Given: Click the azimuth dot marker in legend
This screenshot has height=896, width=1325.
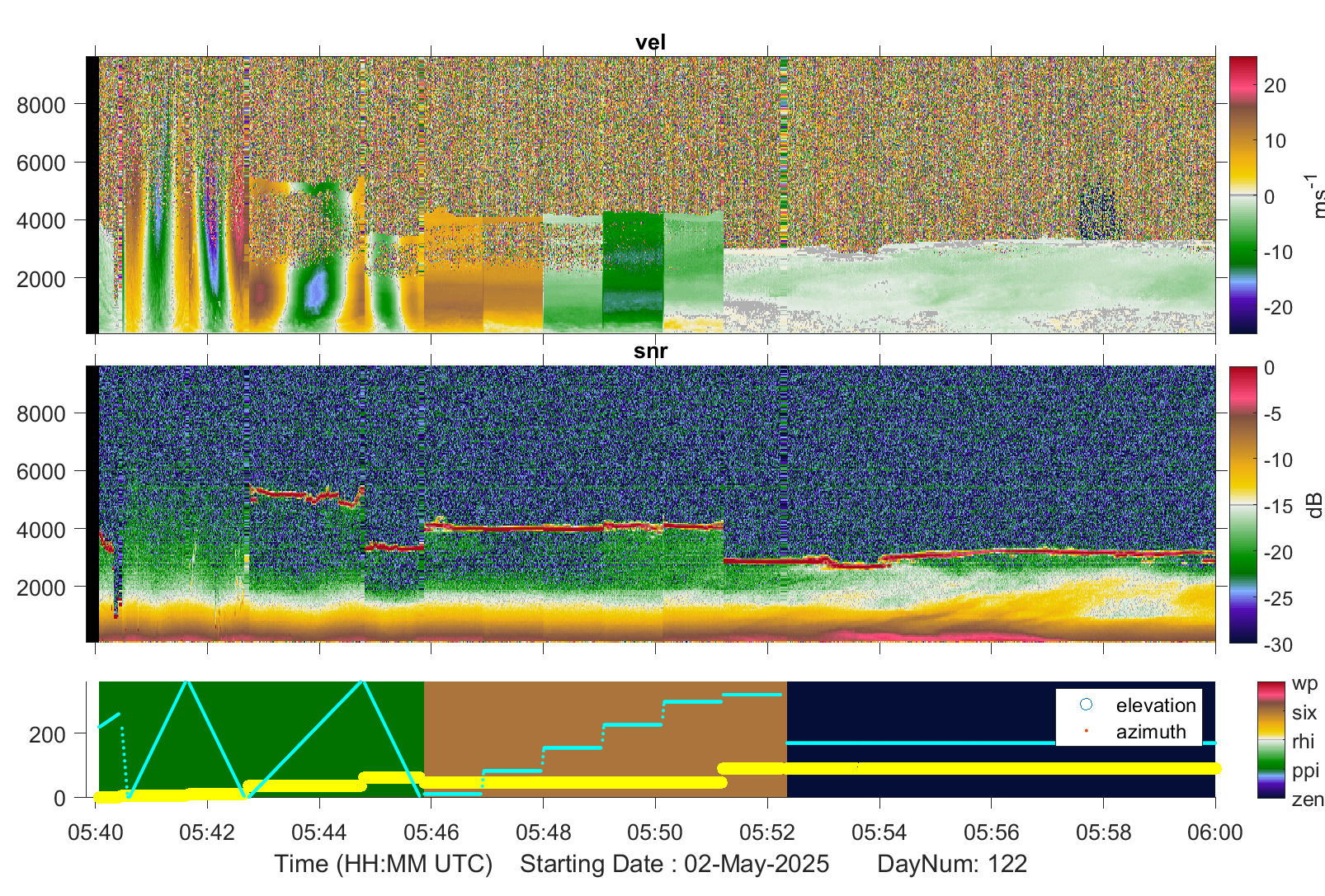Looking at the screenshot, I should (x=1086, y=731).
